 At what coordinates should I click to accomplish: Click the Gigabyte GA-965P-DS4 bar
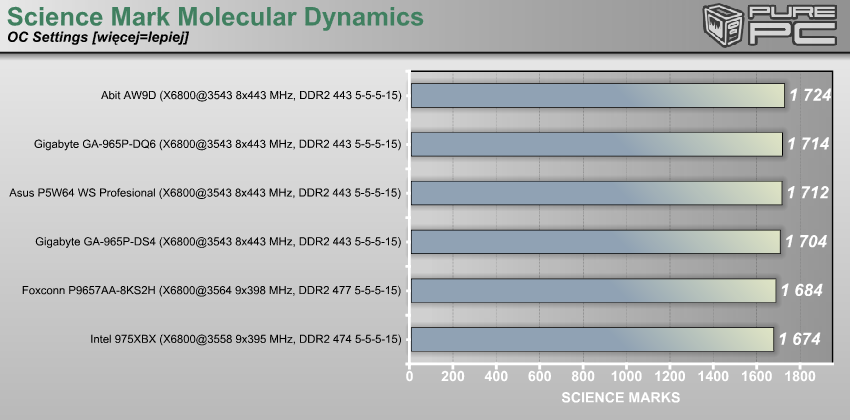coord(594,241)
